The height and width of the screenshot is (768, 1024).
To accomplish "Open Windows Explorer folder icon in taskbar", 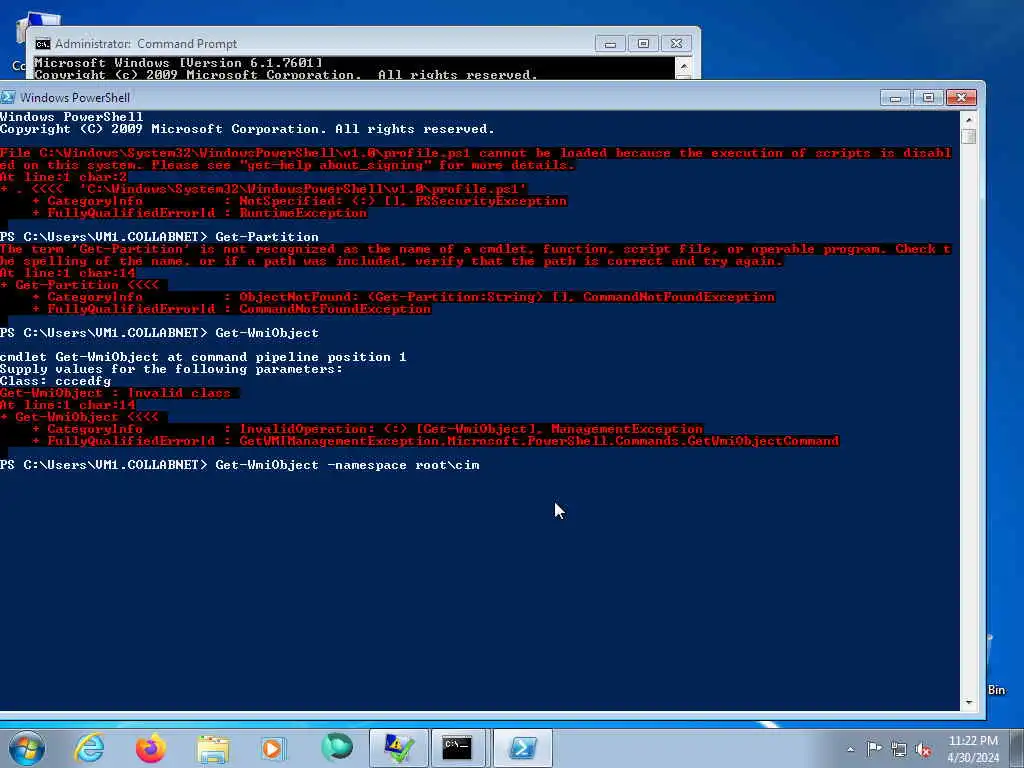I will tap(213, 748).
